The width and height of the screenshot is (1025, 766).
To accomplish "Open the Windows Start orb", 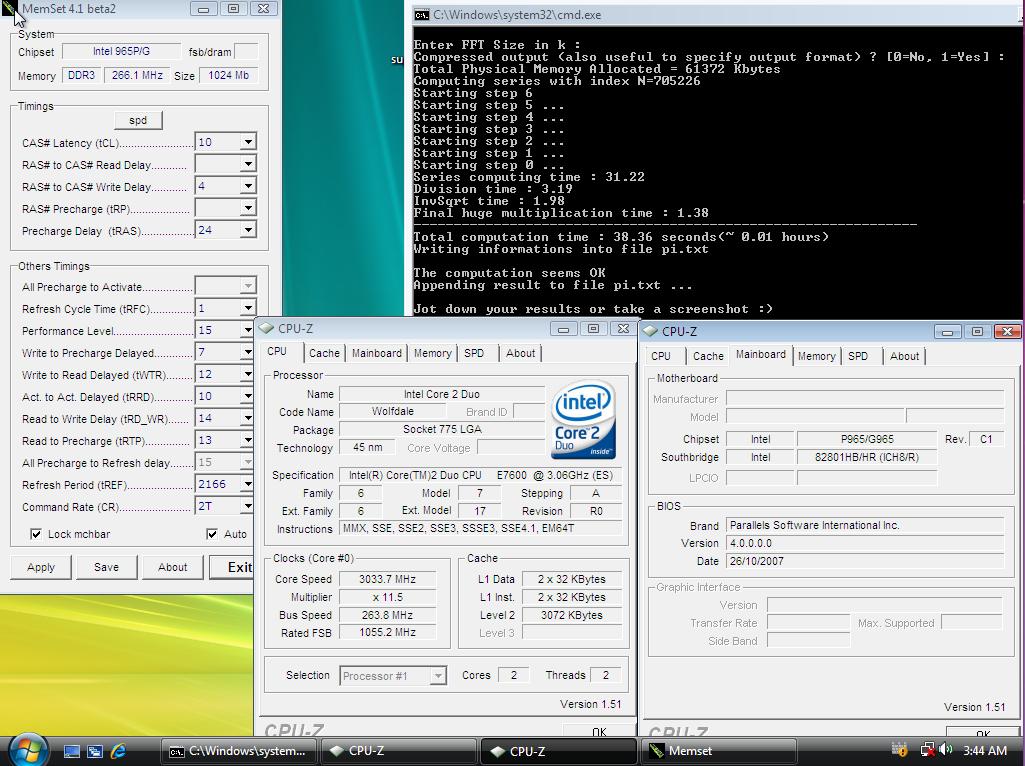I will pyautogui.click(x=28, y=750).
